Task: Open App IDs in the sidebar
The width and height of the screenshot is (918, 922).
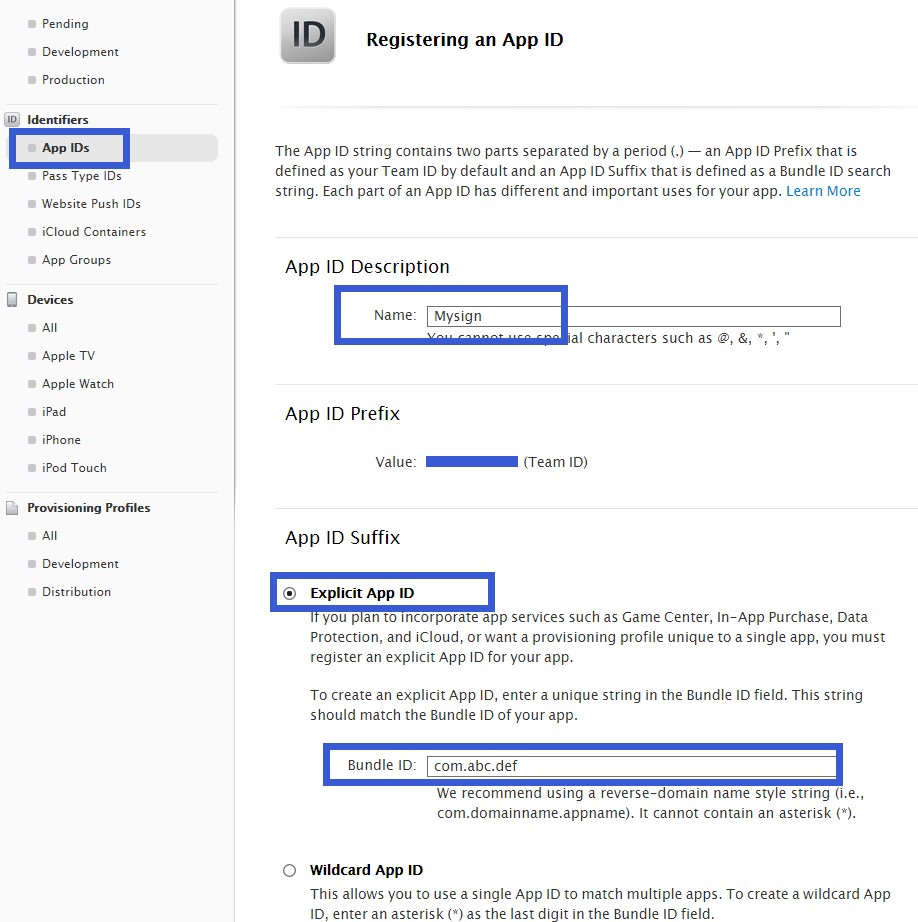Action: tap(66, 148)
